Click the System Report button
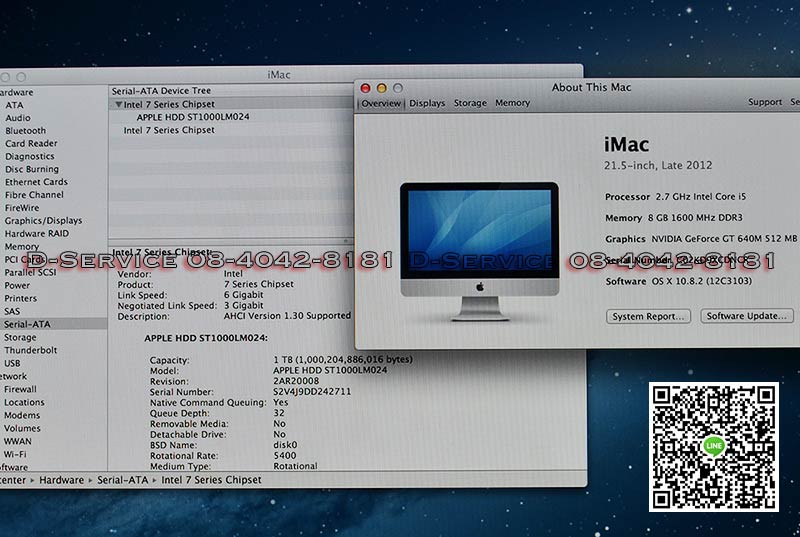This screenshot has height=537, width=800. coord(648,316)
